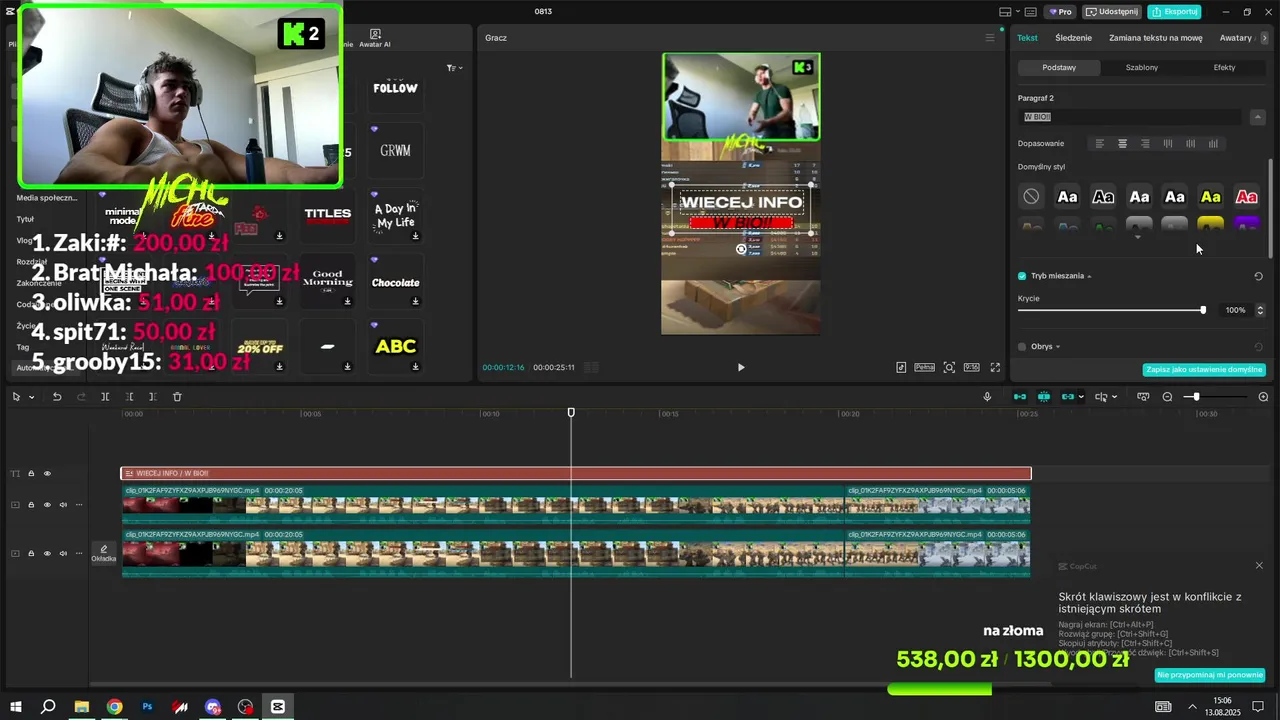
Task: Open Okładka cover editor
Action: (104, 553)
